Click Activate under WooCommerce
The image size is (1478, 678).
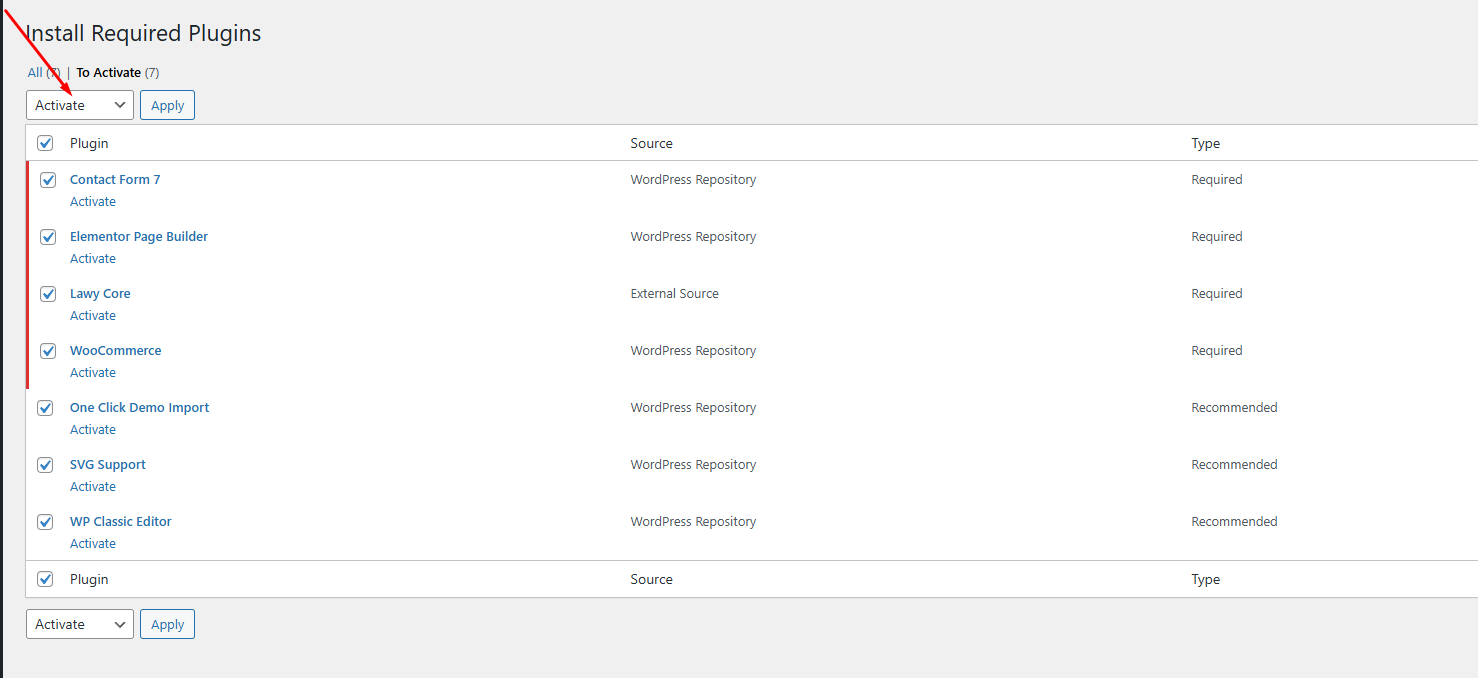coord(93,373)
